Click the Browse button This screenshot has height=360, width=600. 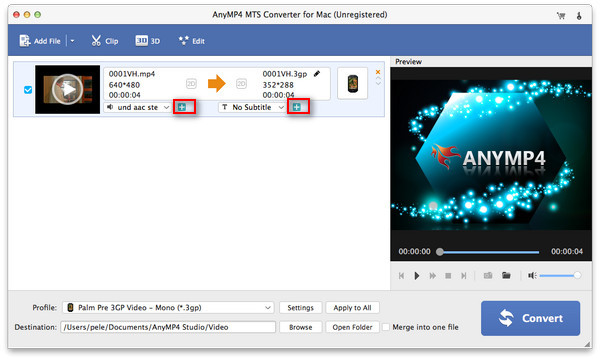pyautogui.click(x=300, y=327)
